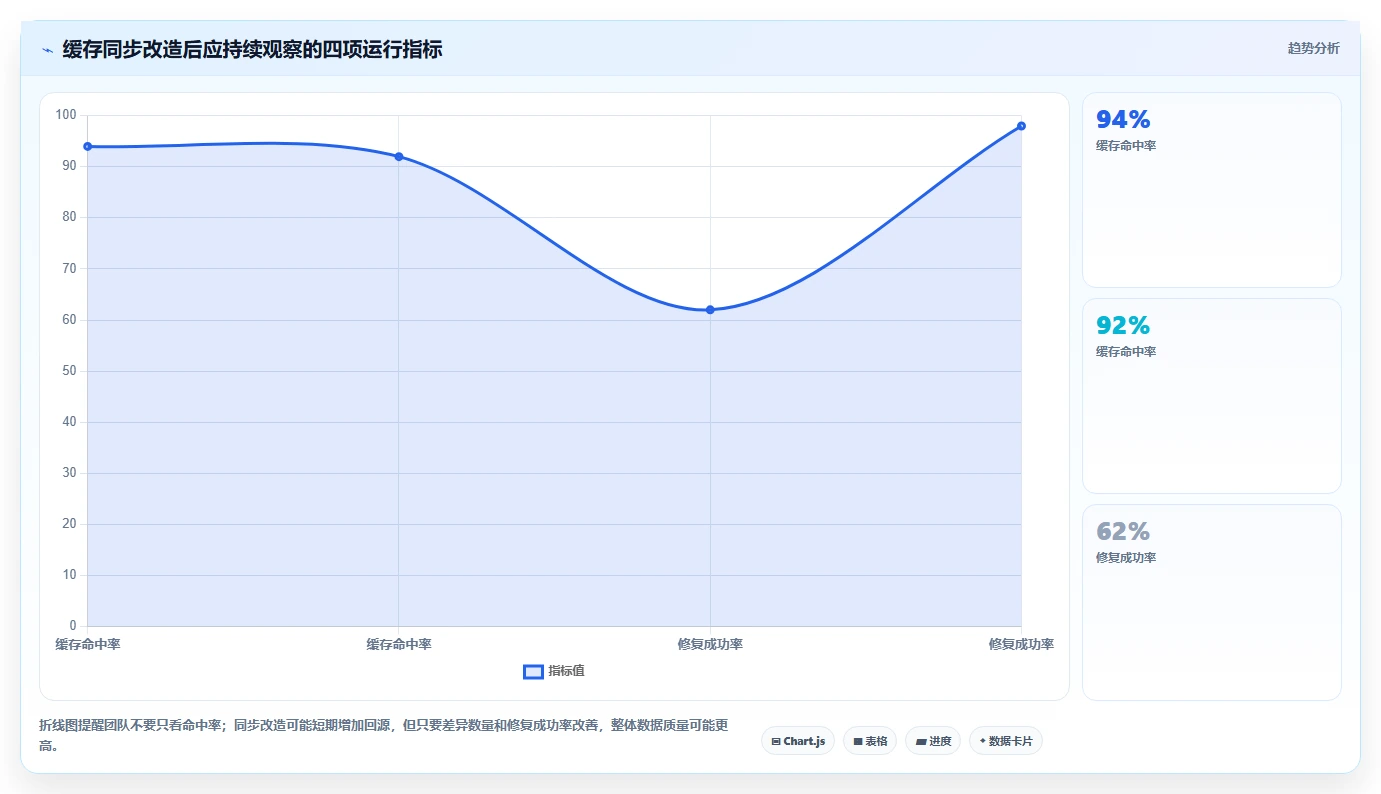The height and width of the screenshot is (794, 1381).
Task: Click the lightning icon beside the title
Action: click(x=48, y=49)
